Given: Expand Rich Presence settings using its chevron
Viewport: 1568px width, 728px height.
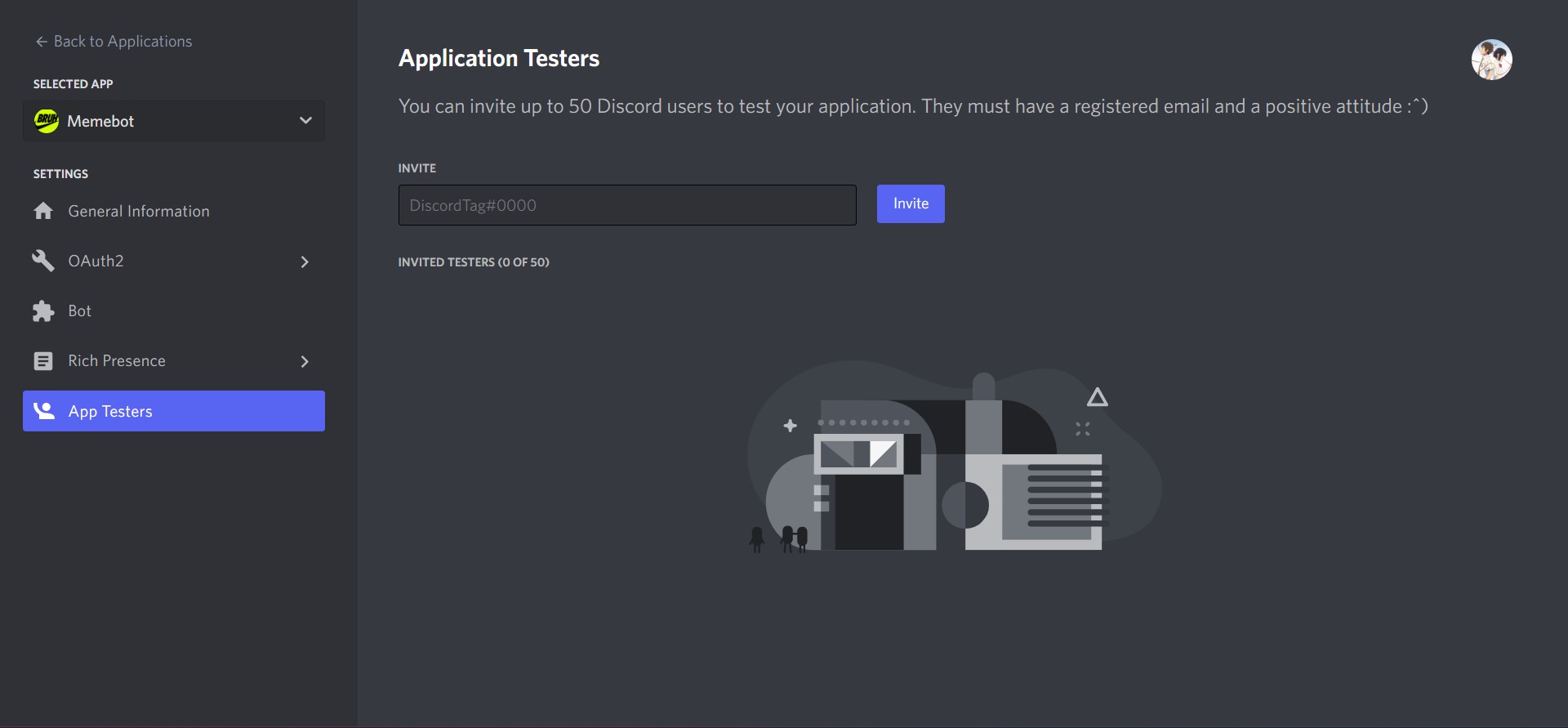Looking at the screenshot, I should pos(305,361).
